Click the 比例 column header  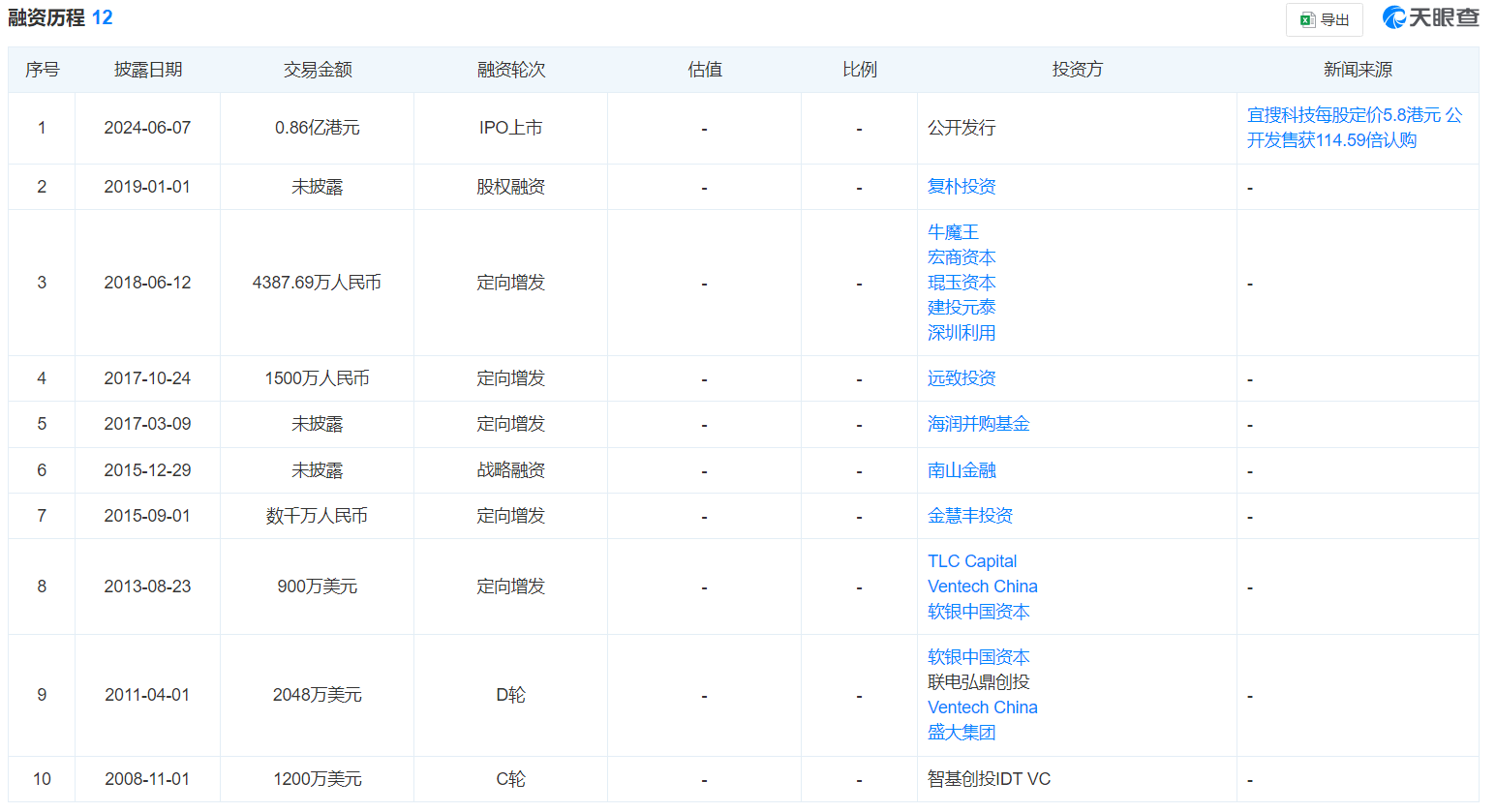tap(860, 70)
